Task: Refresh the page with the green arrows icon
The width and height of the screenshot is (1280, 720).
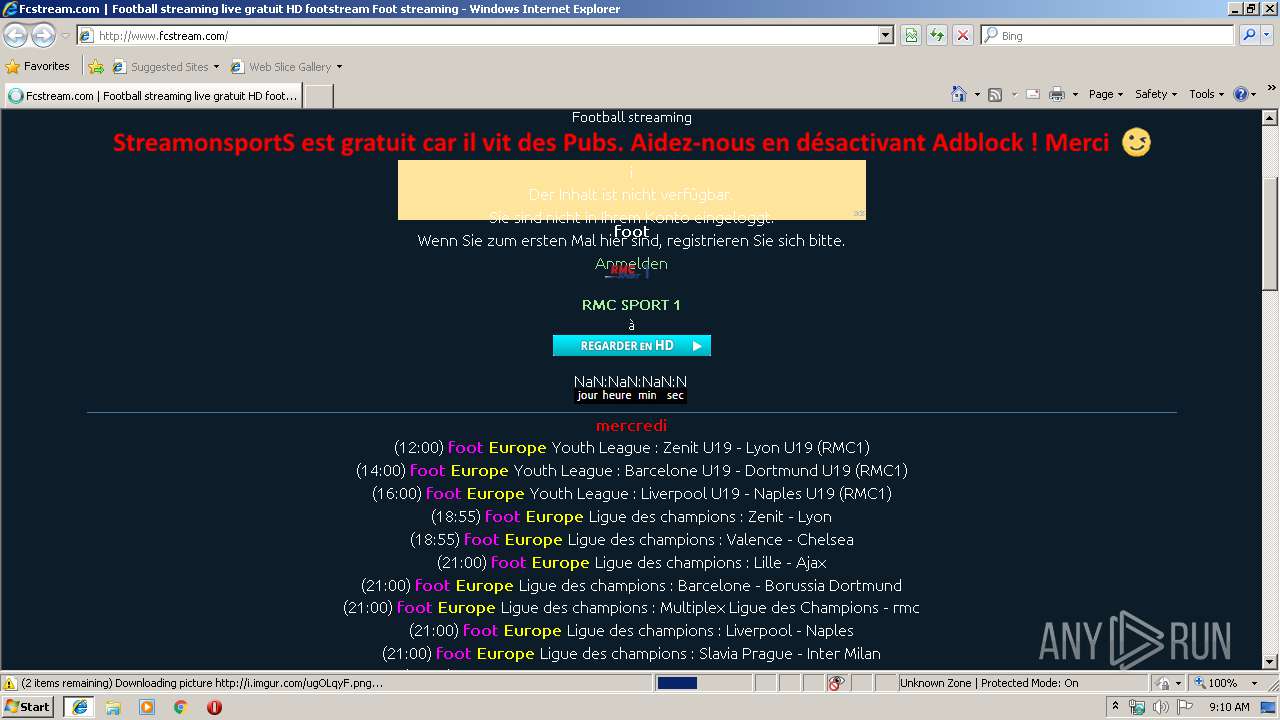Action: tap(937, 35)
